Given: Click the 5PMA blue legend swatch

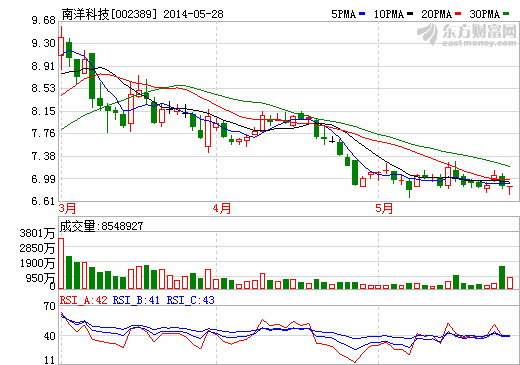Looking at the screenshot, I should (362, 14).
